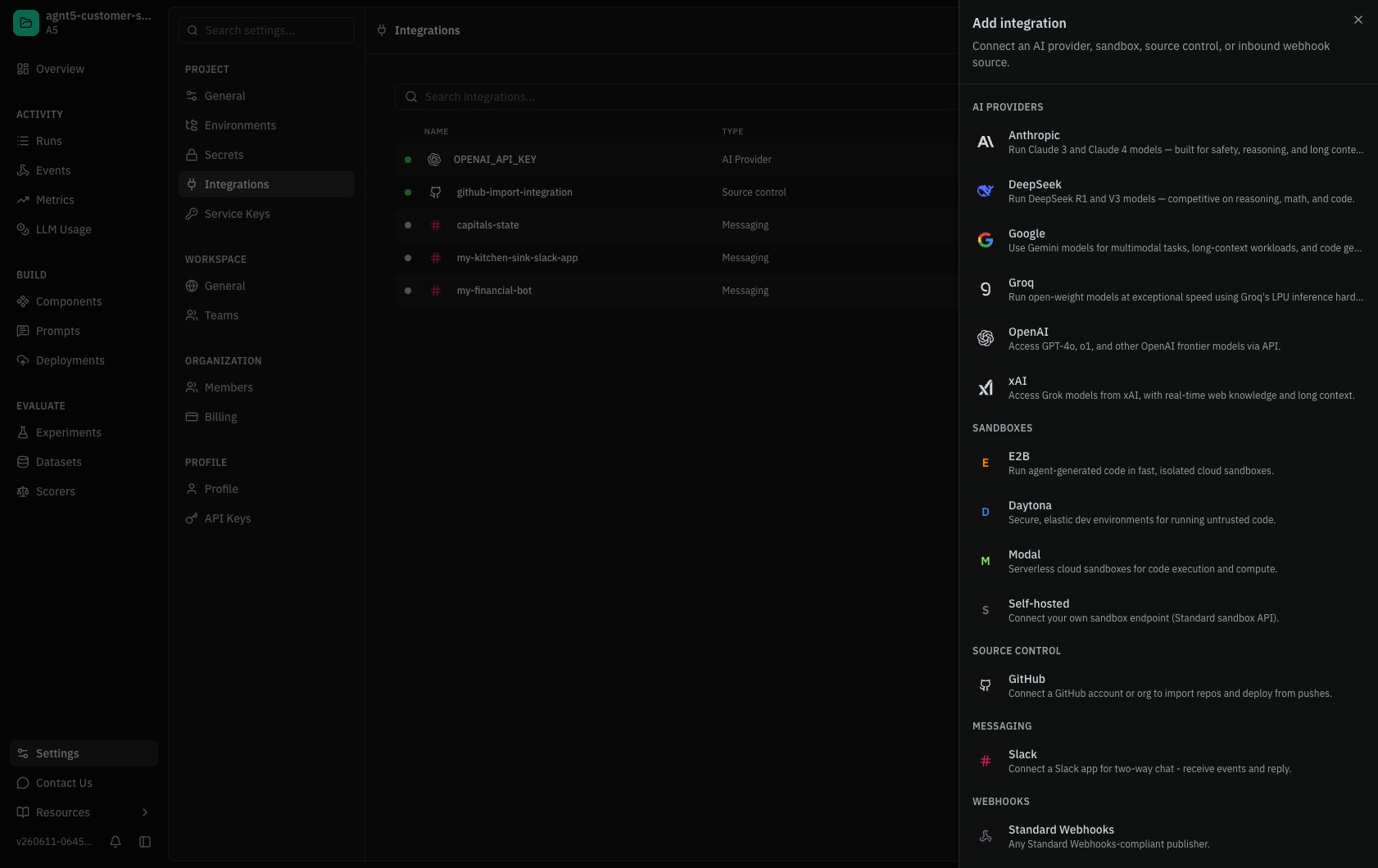Select Integrations in settings menu
The height and width of the screenshot is (868, 1378).
pyautogui.click(x=266, y=184)
